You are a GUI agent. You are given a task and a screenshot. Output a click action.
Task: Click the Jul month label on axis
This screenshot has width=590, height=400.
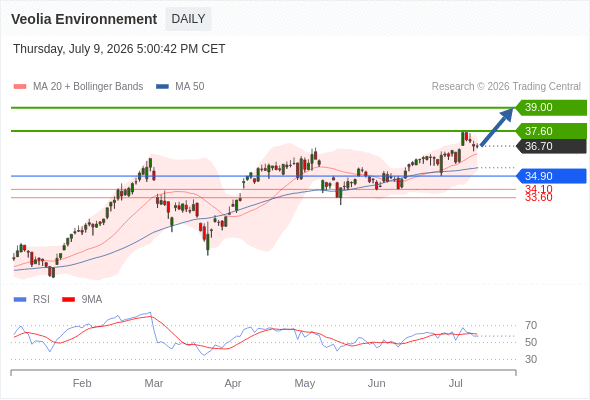pos(456,383)
